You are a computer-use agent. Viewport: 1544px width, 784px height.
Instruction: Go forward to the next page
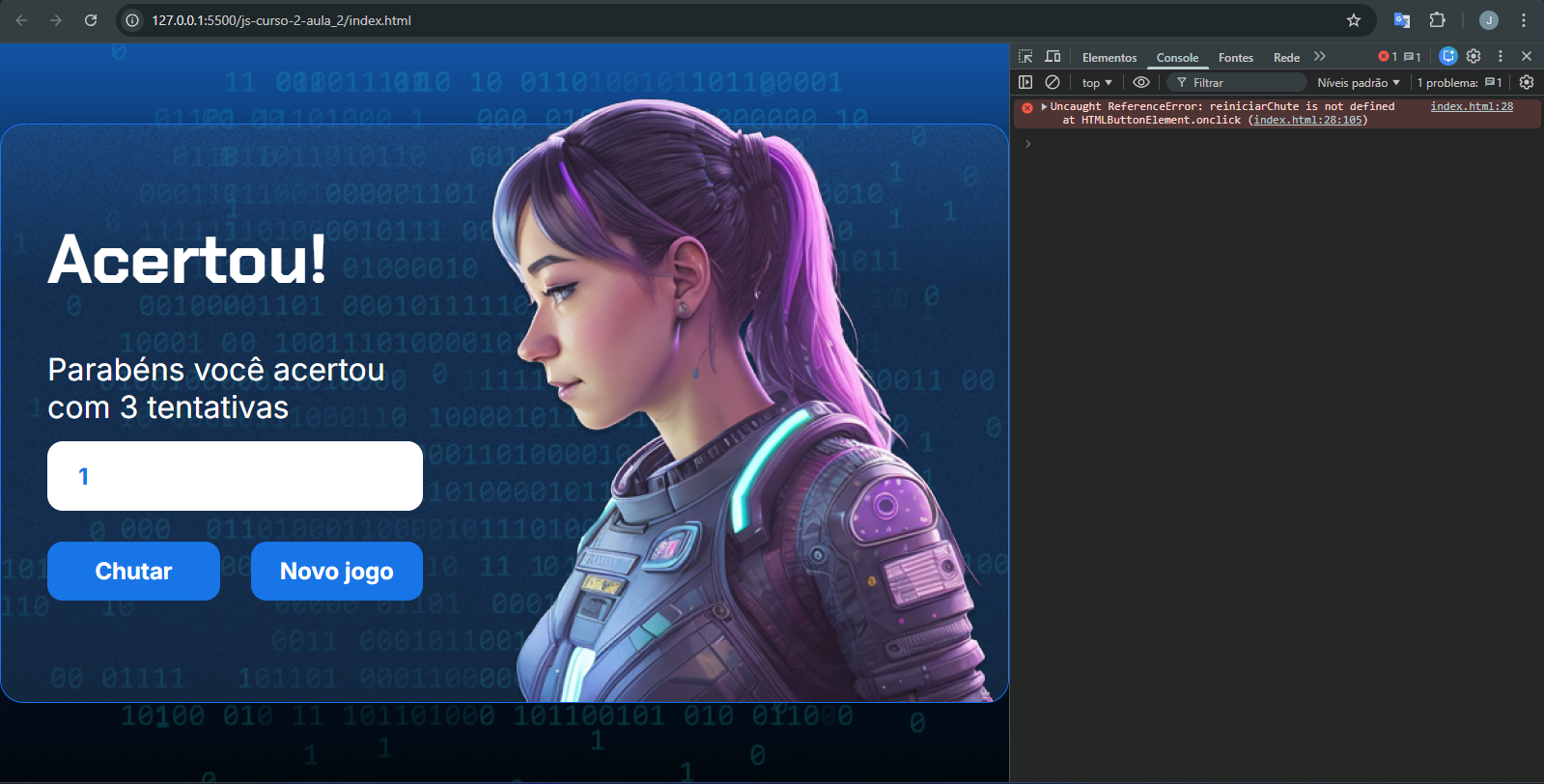56,20
